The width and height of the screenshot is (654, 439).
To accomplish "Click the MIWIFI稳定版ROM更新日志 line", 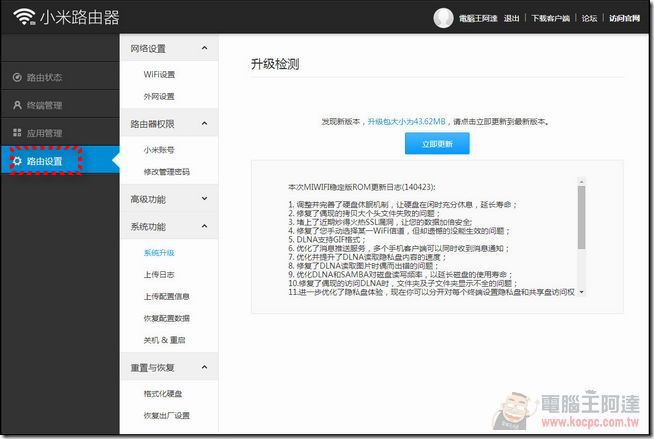I will coord(361,187).
